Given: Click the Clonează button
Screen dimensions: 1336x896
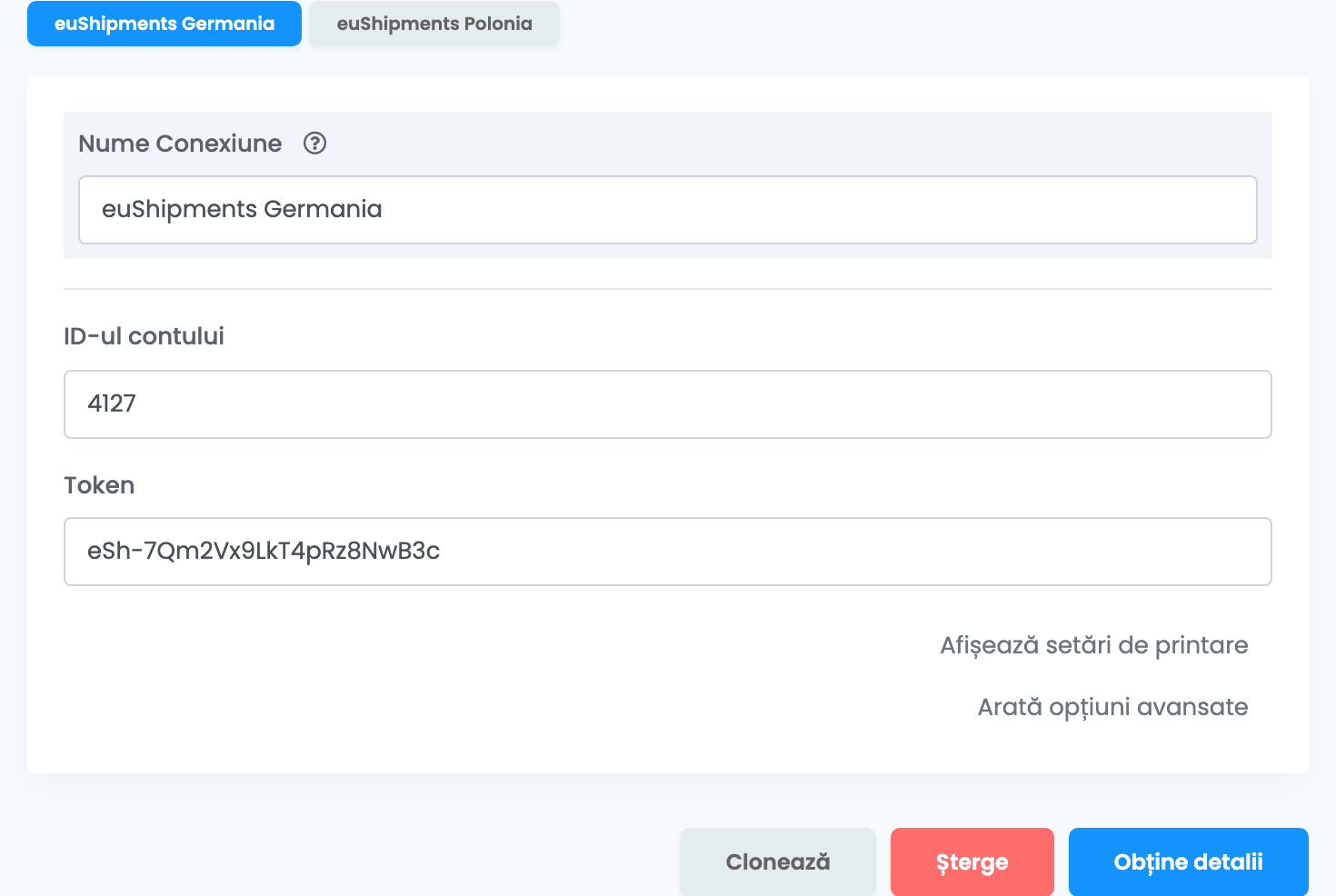Looking at the screenshot, I should click(x=778, y=861).
